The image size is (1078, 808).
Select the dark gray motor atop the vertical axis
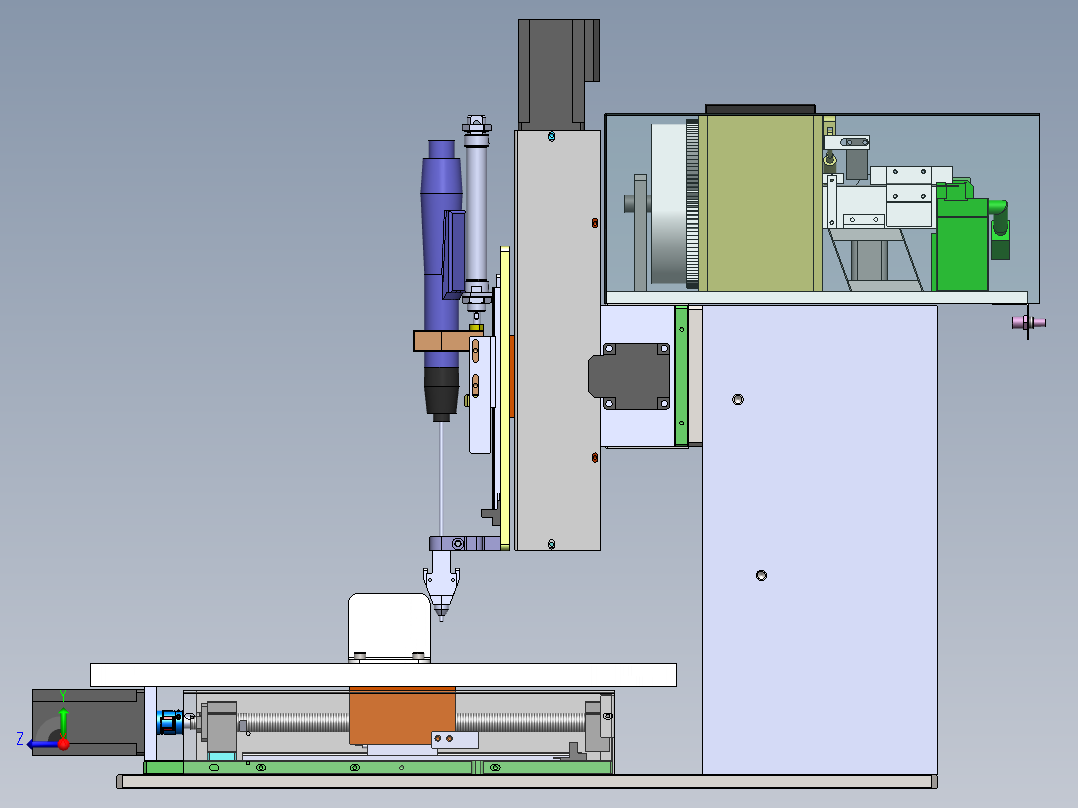tap(558, 74)
